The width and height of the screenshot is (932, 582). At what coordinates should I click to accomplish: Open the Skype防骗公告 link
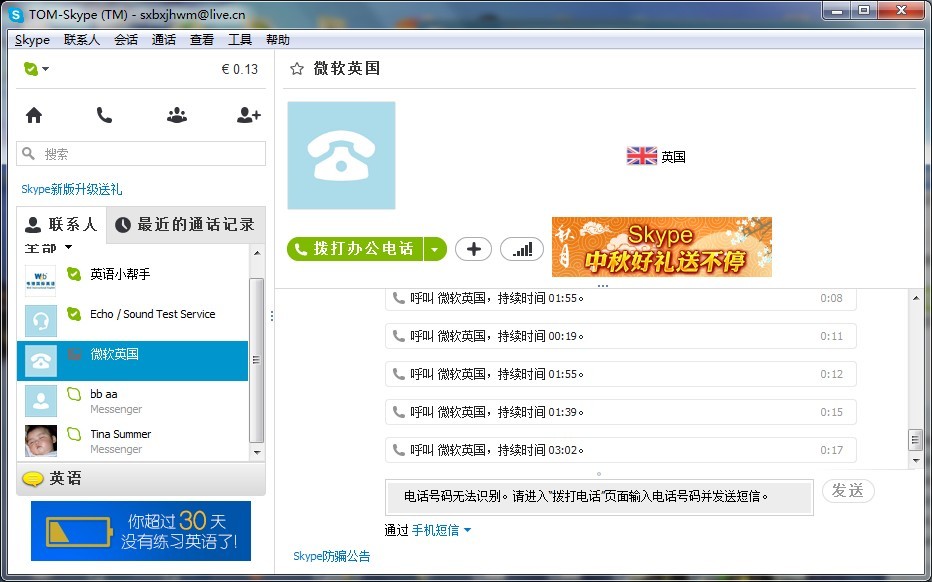331,556
